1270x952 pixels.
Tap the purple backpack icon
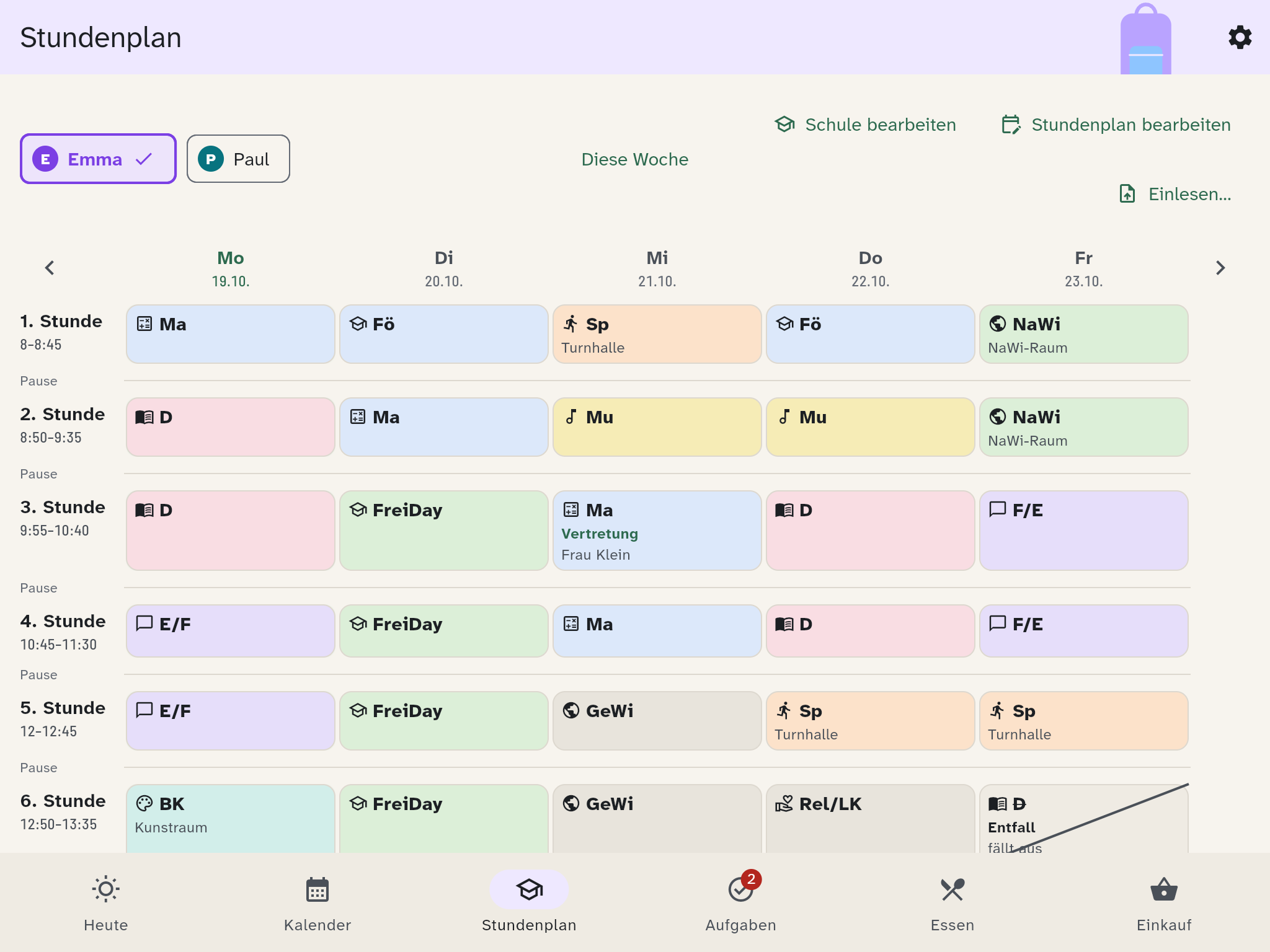[1145, 39]
